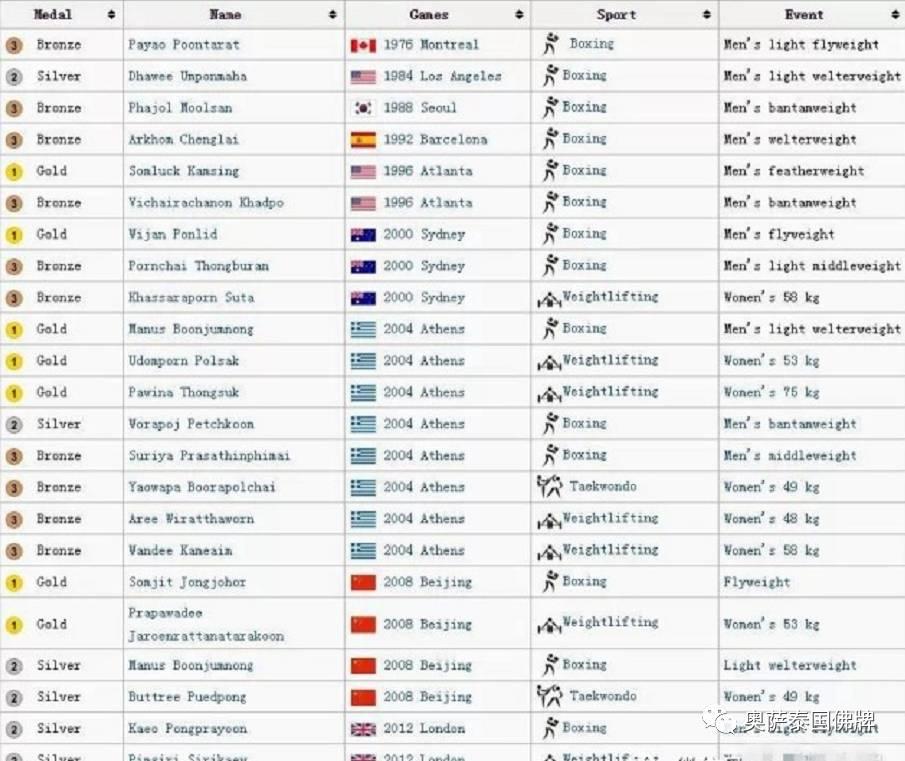This screenshot has width=905, height=761.
Task: Sort the table by Medal column arrows
Action: click(x=110, y=15)
